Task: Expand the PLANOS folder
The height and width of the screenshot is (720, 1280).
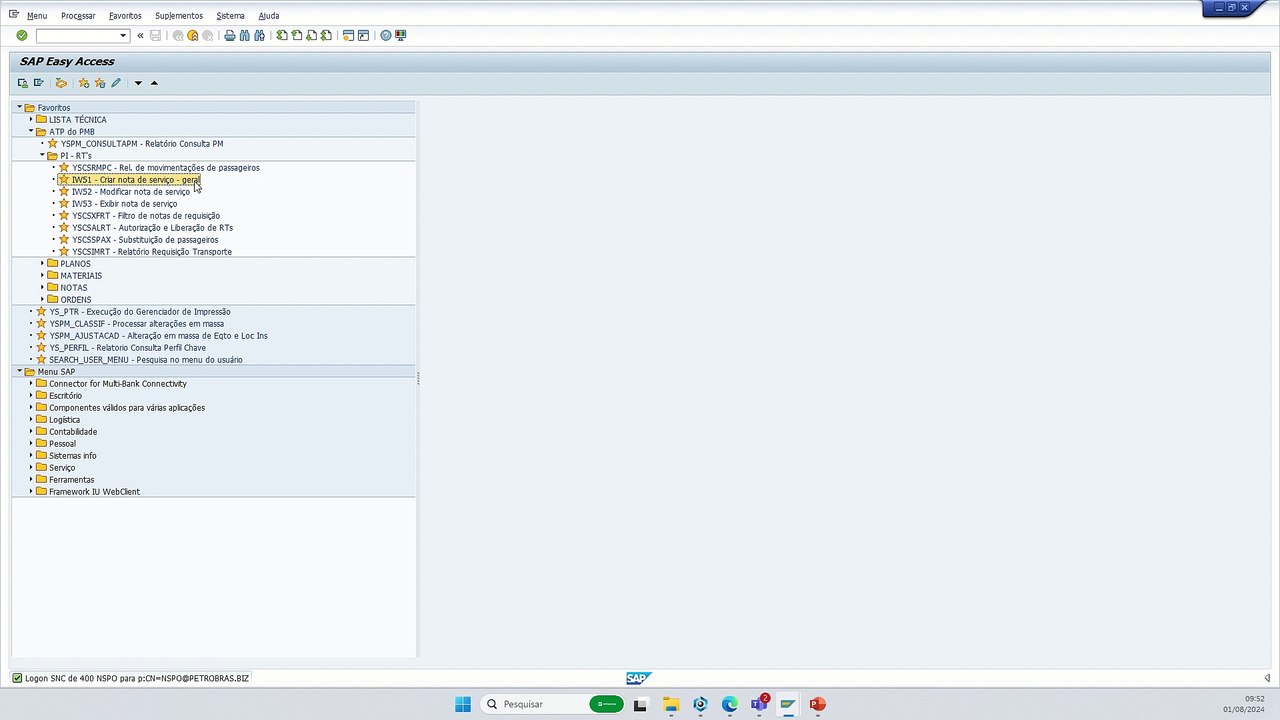Action: pyautogui.click(x=42, y=263)
